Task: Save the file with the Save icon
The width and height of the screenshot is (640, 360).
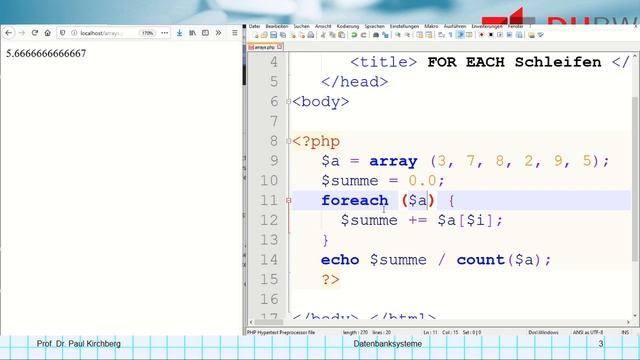Action: [x=273, y=35]
